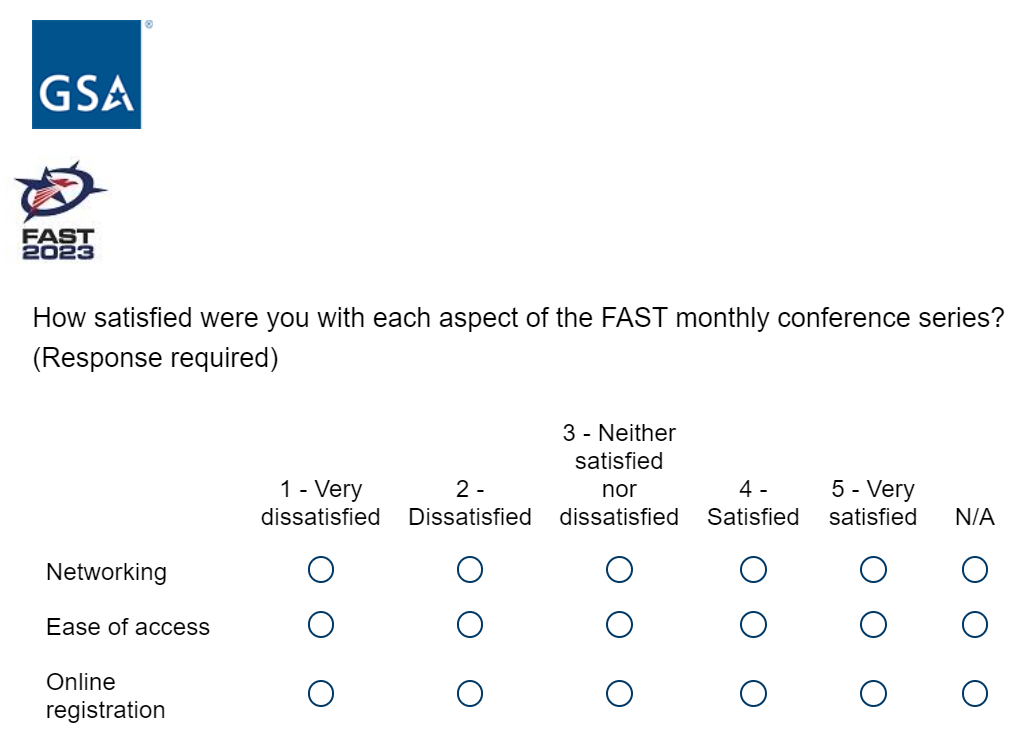
Task: Select N/A for Ease of access
Action: click(x=975, y=625)
